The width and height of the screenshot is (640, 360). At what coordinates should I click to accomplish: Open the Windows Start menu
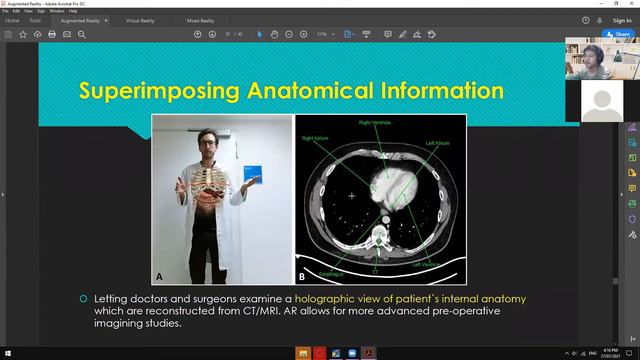tap(8, 353)
